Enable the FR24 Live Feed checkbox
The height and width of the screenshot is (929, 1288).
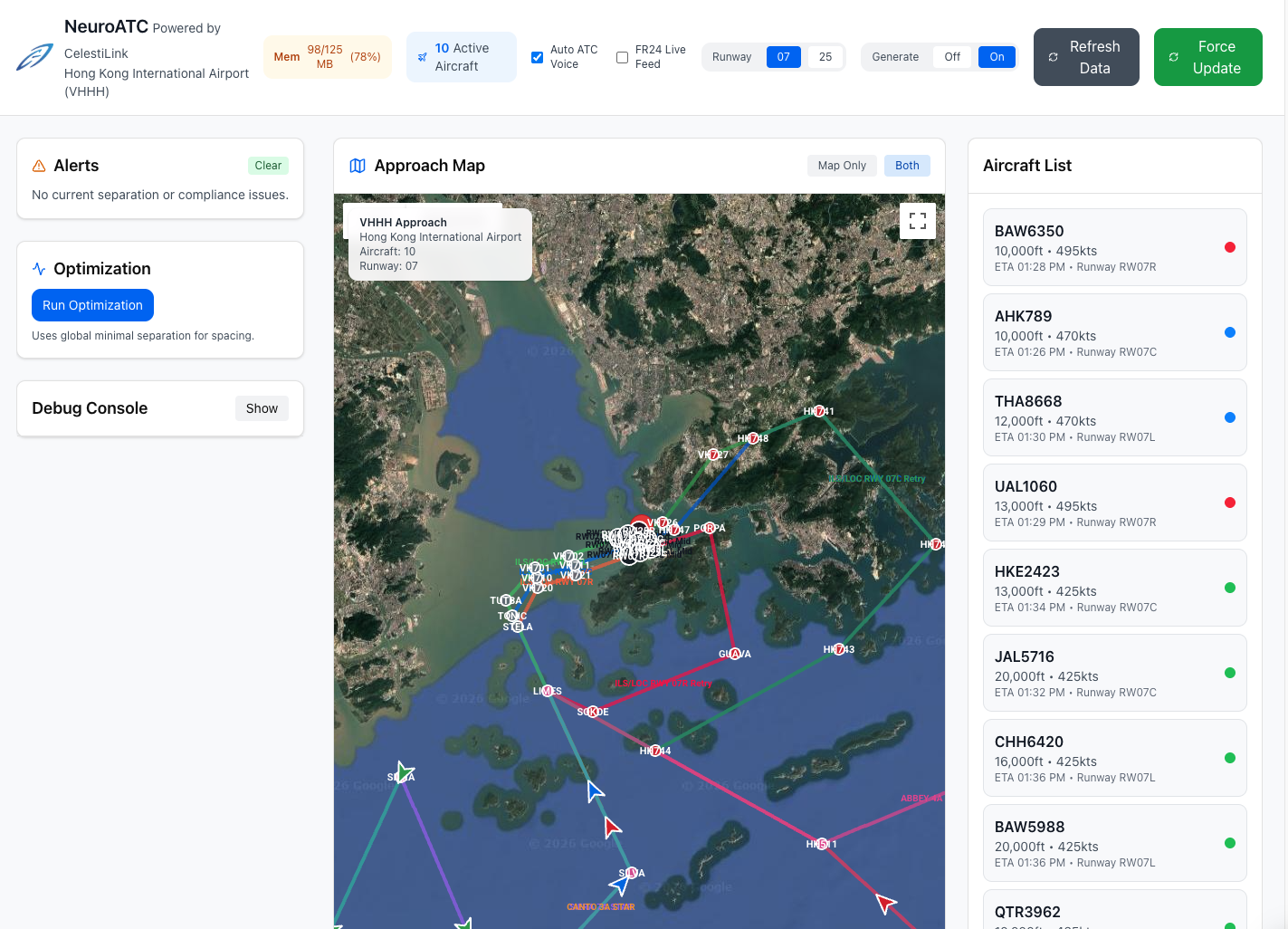(x=622, y=57)
